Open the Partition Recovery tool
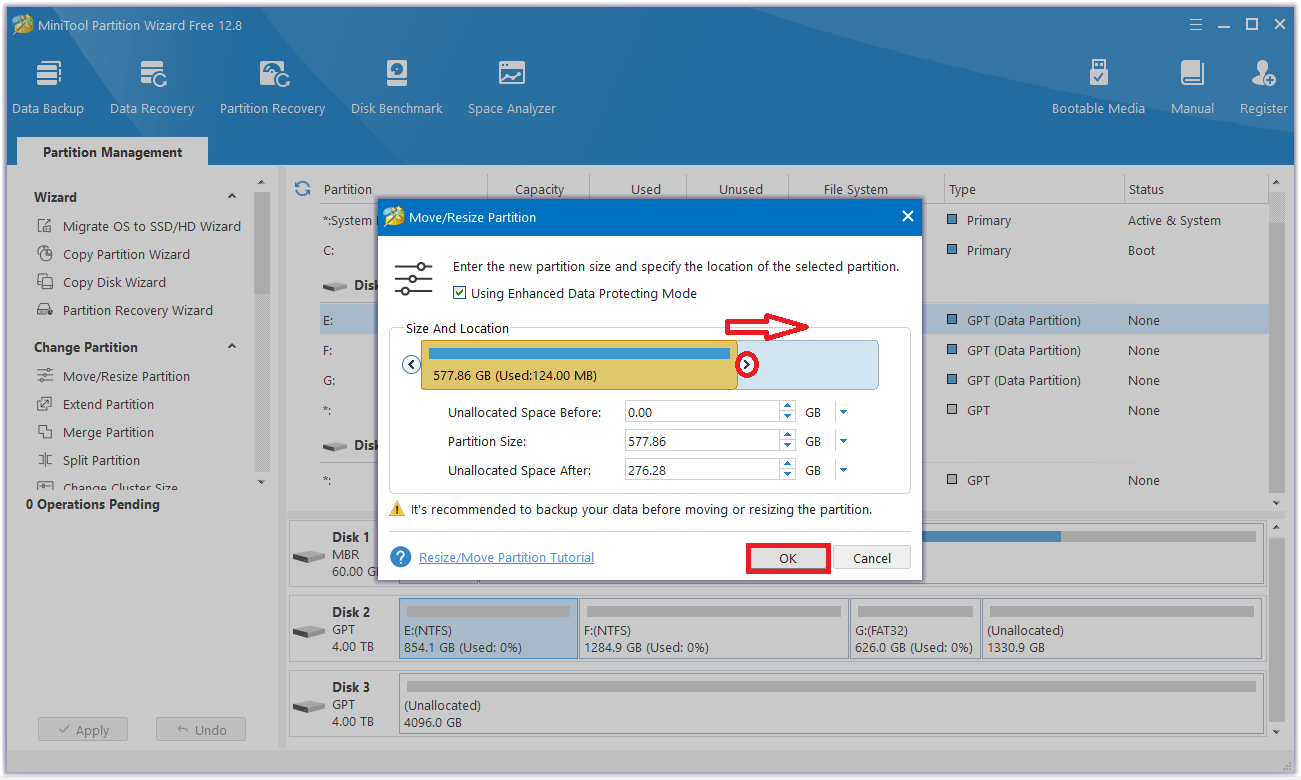 point(272,87)
